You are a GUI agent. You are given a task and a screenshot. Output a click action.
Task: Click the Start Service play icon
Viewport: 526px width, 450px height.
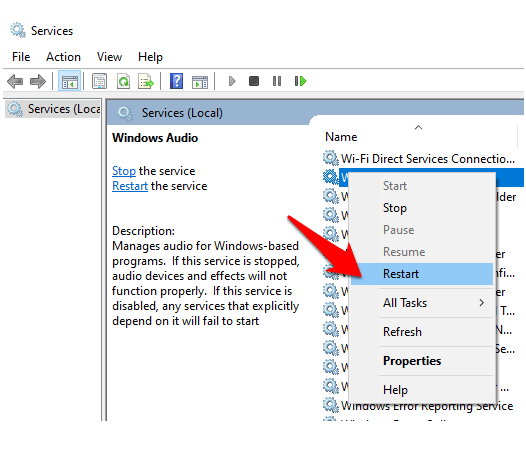[x=232, y=81]
